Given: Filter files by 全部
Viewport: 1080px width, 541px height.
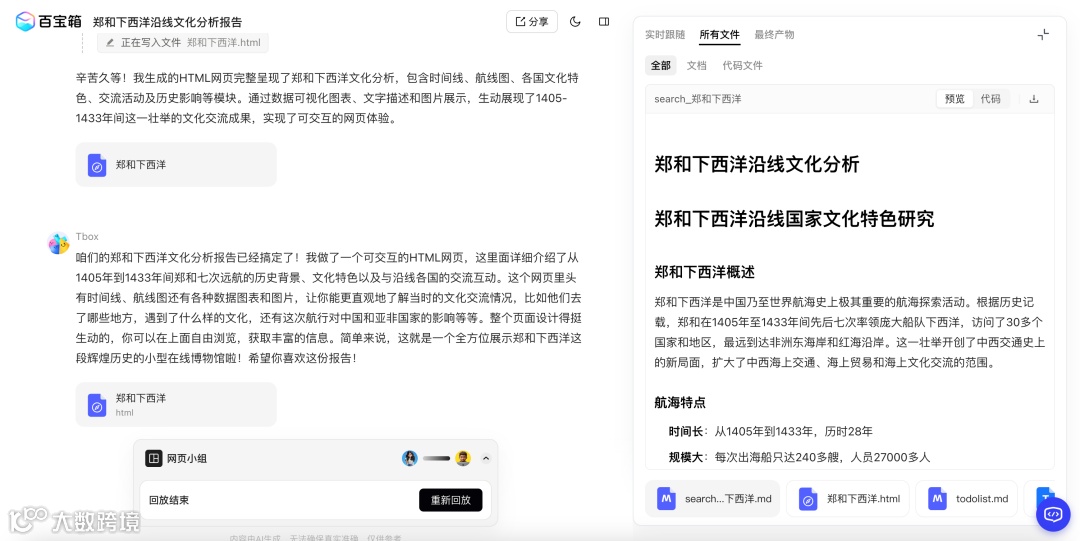Looking at the screenshot, I should [x=661, y=65].
